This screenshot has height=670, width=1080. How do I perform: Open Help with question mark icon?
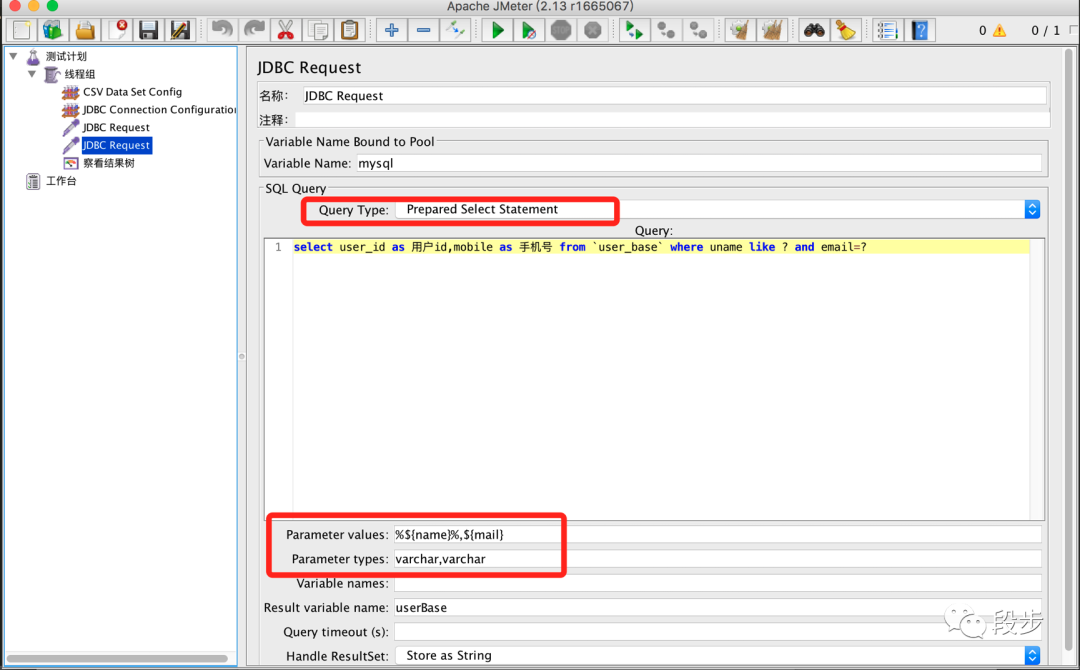click(x=920, y=30)
